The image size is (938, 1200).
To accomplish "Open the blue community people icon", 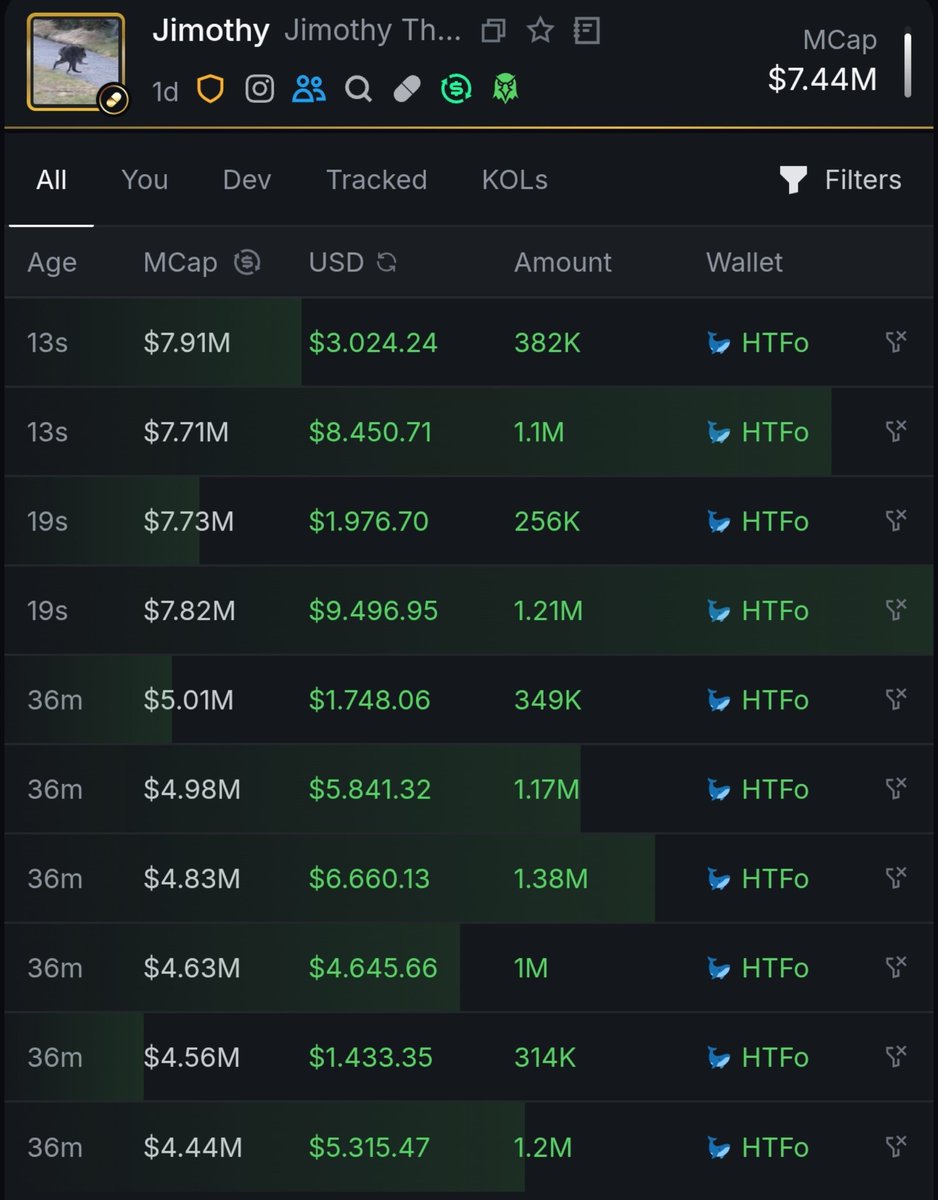I will pyautogui.click(x=309, y=90).
